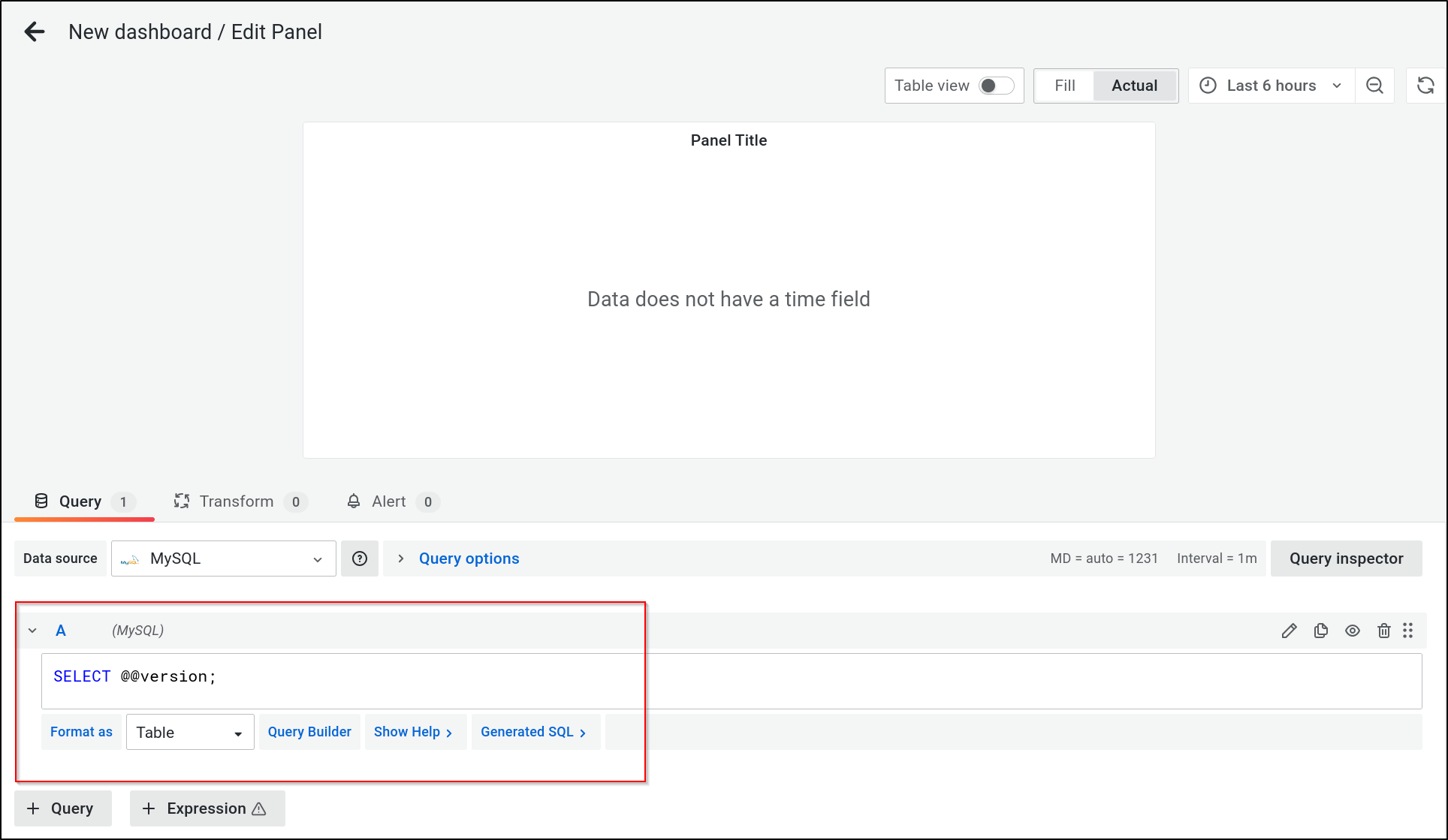Delete query A with trash icon
Screen dimensions: 1448x840
(x=1384, y=631)
